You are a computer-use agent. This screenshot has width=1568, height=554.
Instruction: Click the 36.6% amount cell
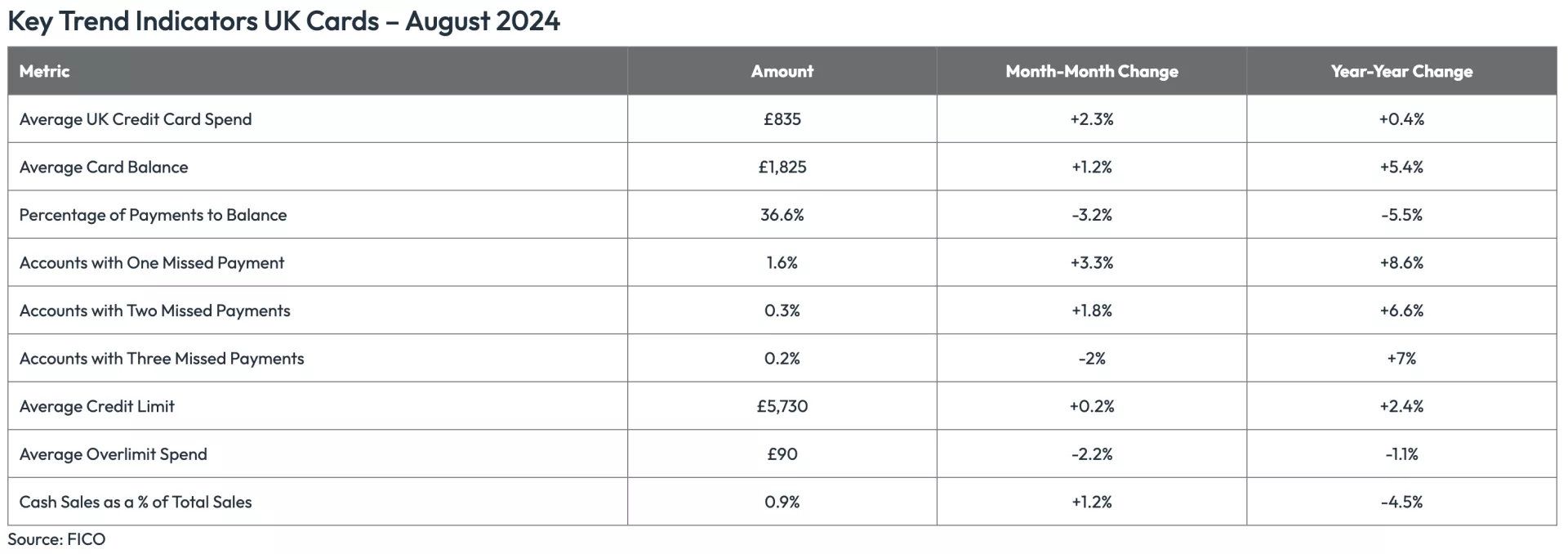[782, 215]
